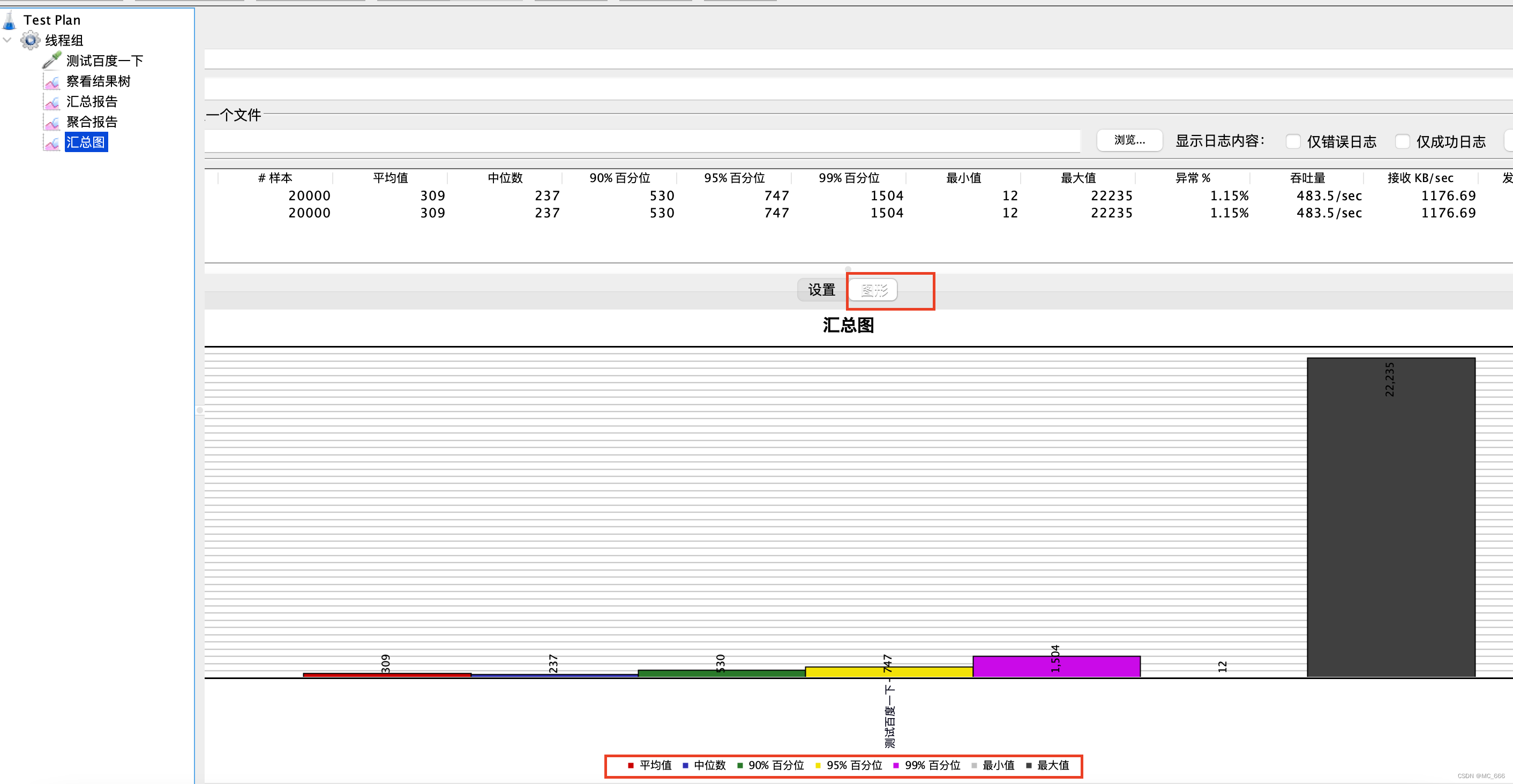The width and height of the screenshot is (1513, 784).
Task: Click the 90% 百分位 column header
Action: point(620,178)
